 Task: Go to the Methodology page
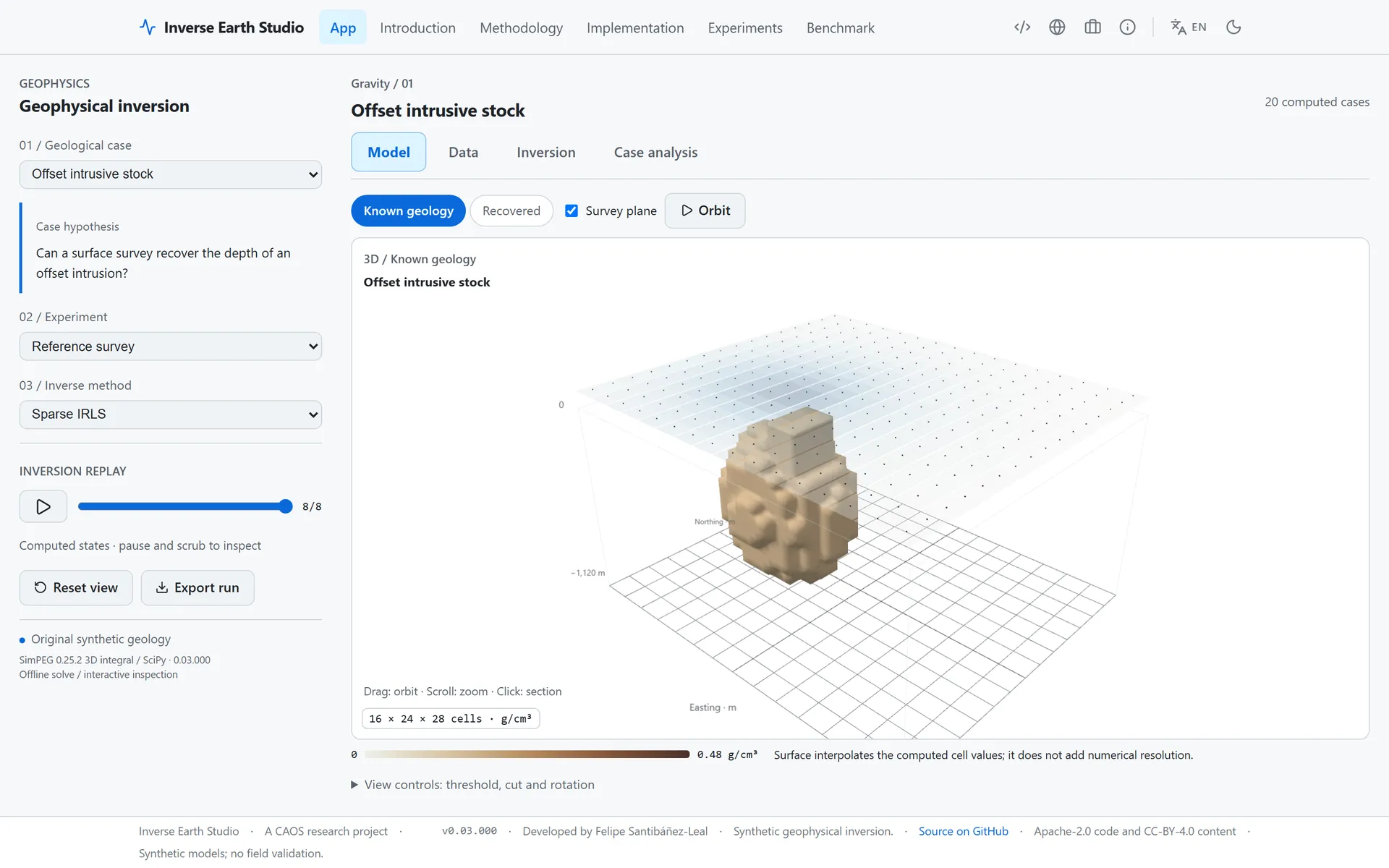point(521,27)
